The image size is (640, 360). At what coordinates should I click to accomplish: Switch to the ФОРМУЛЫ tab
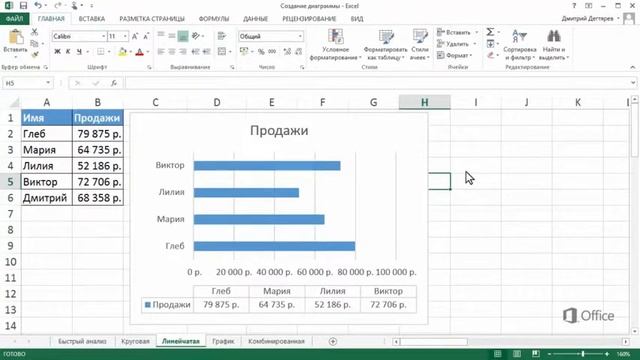click(214, 19)
